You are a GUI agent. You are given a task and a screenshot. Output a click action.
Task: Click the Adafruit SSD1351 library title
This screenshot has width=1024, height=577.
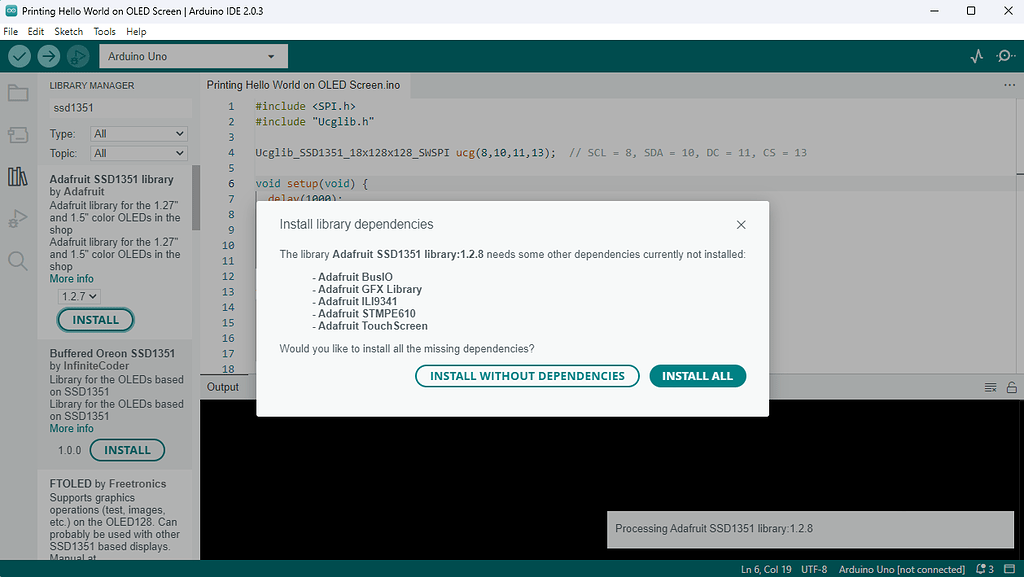(x=112, y=179)
